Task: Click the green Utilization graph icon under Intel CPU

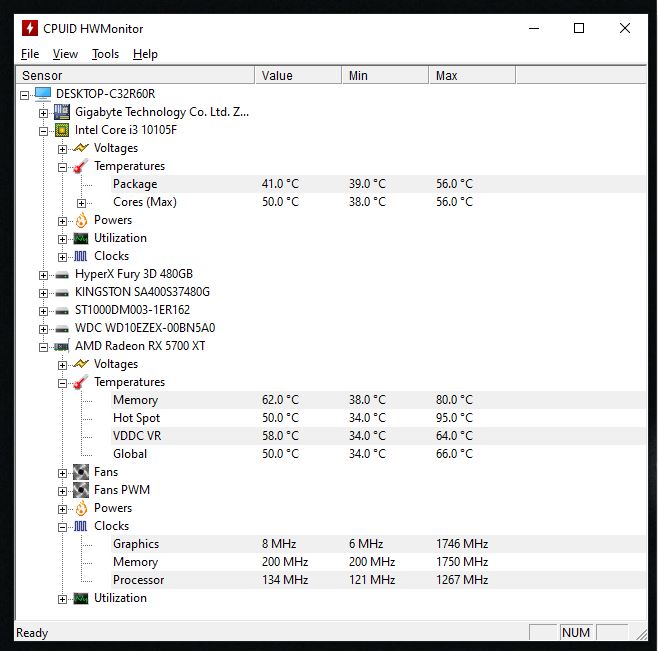Action: point(81,238)
